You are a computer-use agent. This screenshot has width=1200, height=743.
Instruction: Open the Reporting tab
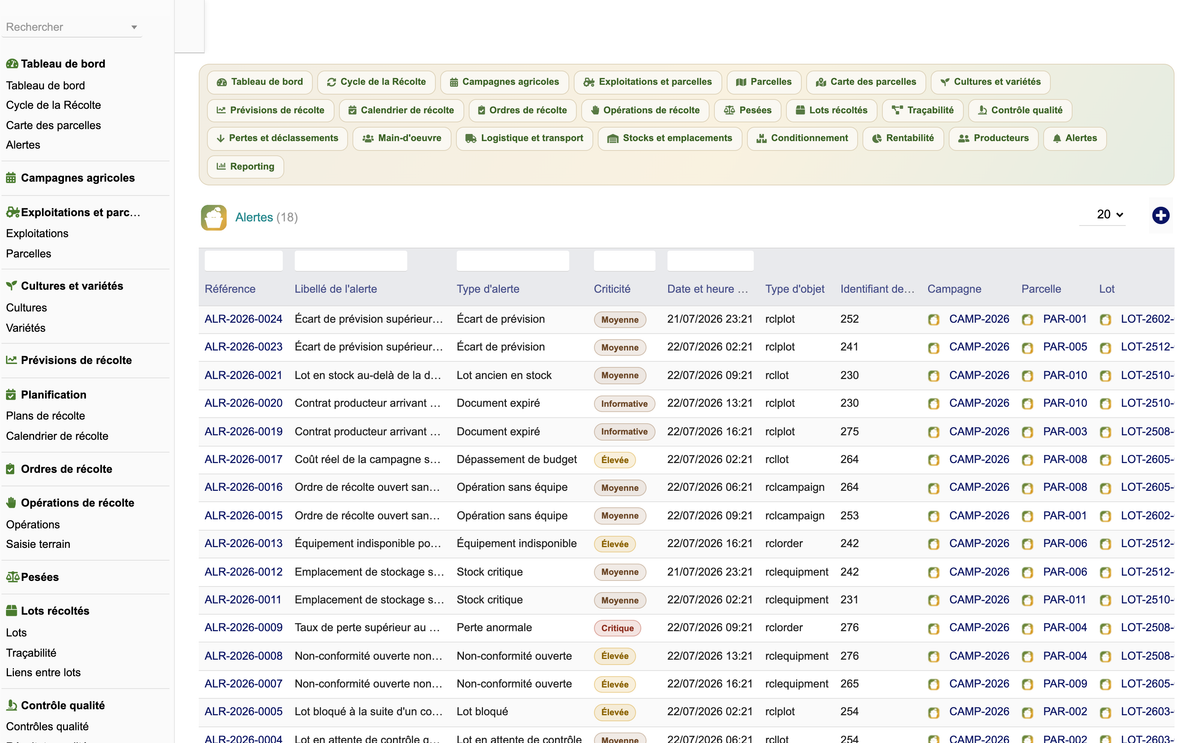coord(245,166)
